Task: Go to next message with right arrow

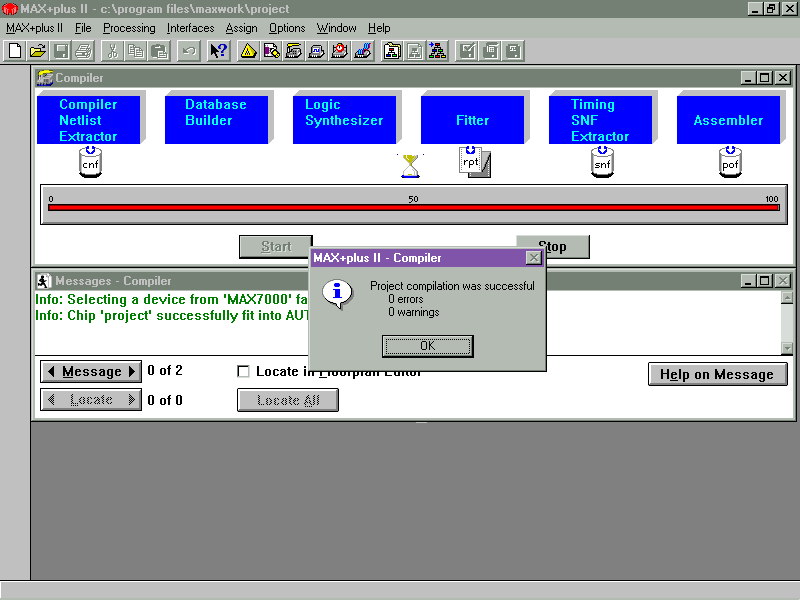Action: 132,371
